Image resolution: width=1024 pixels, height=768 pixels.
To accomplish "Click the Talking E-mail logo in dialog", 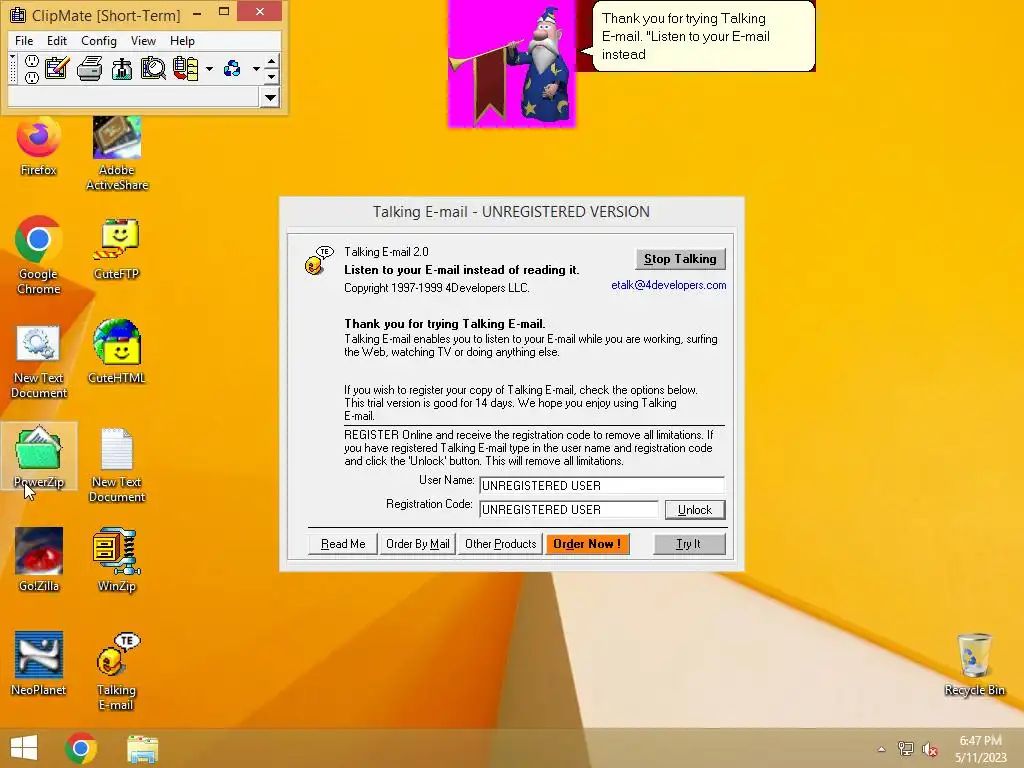I will coord(319,261).
